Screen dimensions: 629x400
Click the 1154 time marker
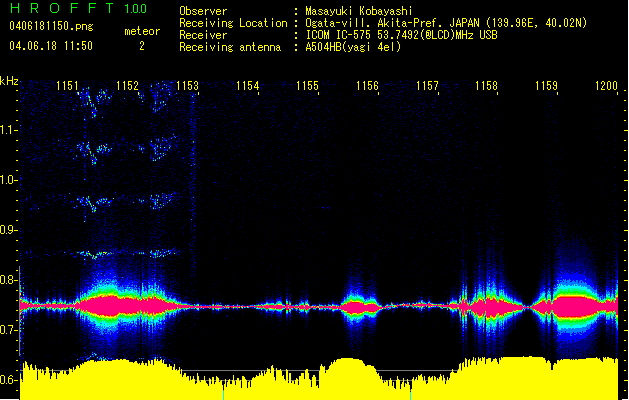coord(248,85)
